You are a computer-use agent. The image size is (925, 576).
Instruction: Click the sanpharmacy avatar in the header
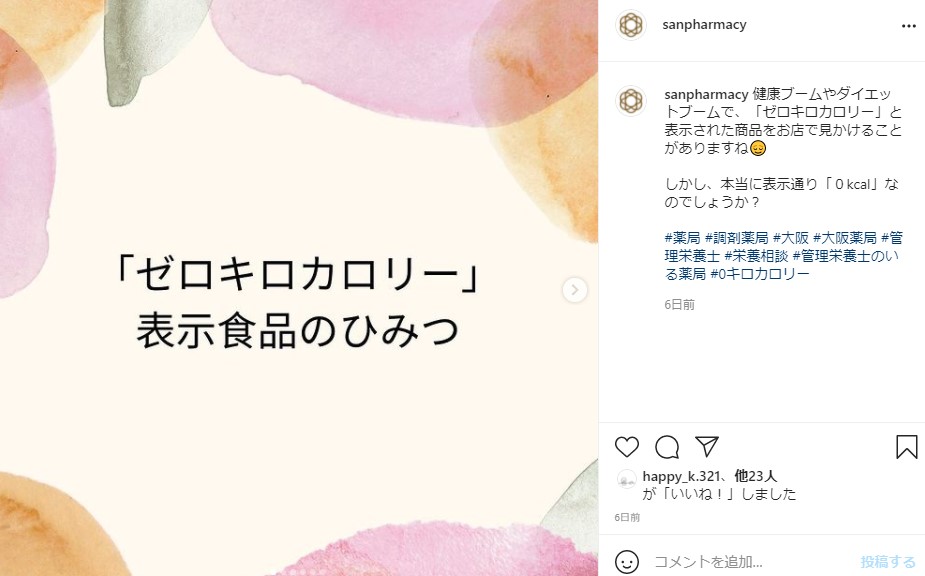coord(631,25)
